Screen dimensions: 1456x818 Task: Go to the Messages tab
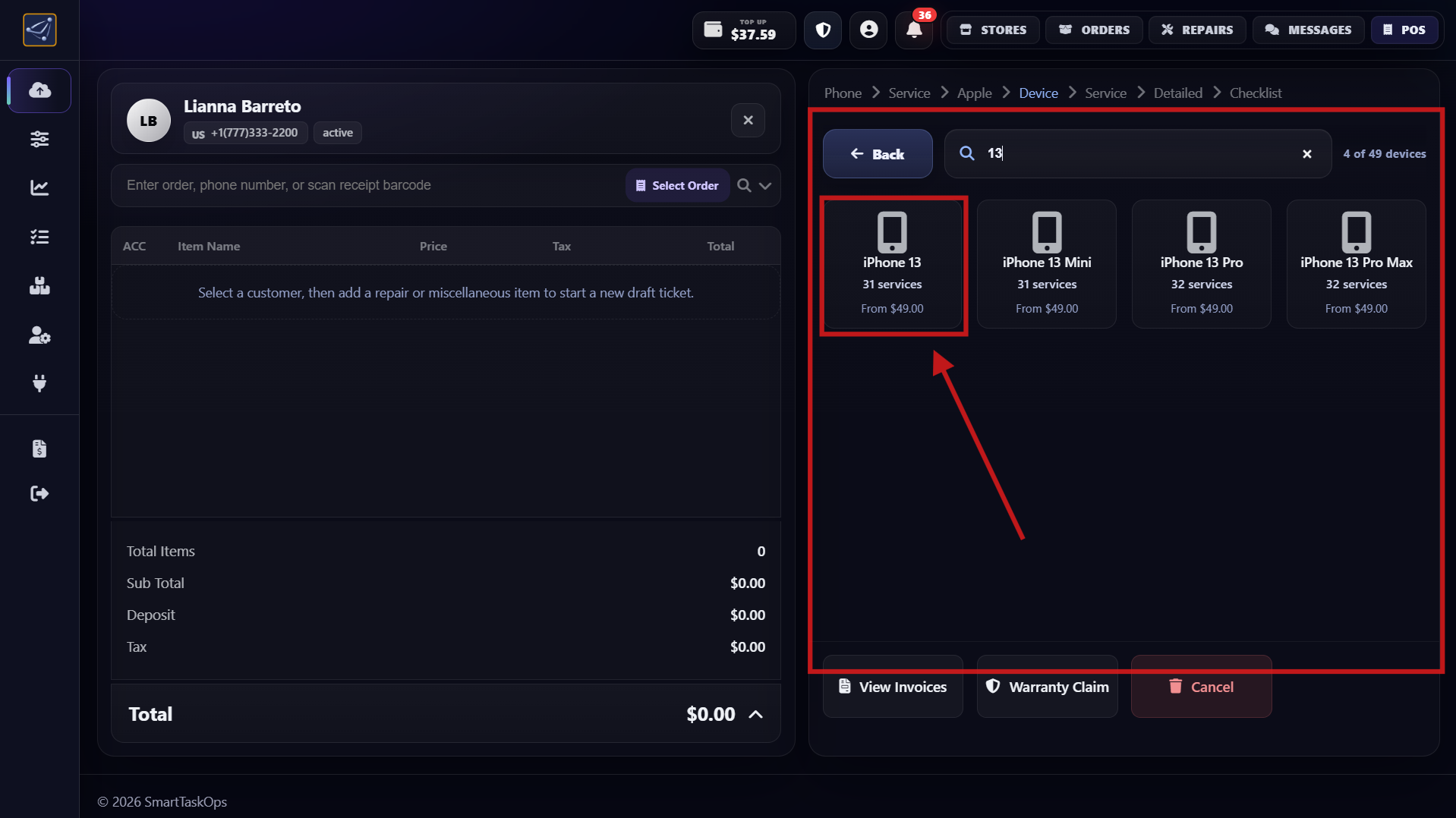[x=1308, y=30]
